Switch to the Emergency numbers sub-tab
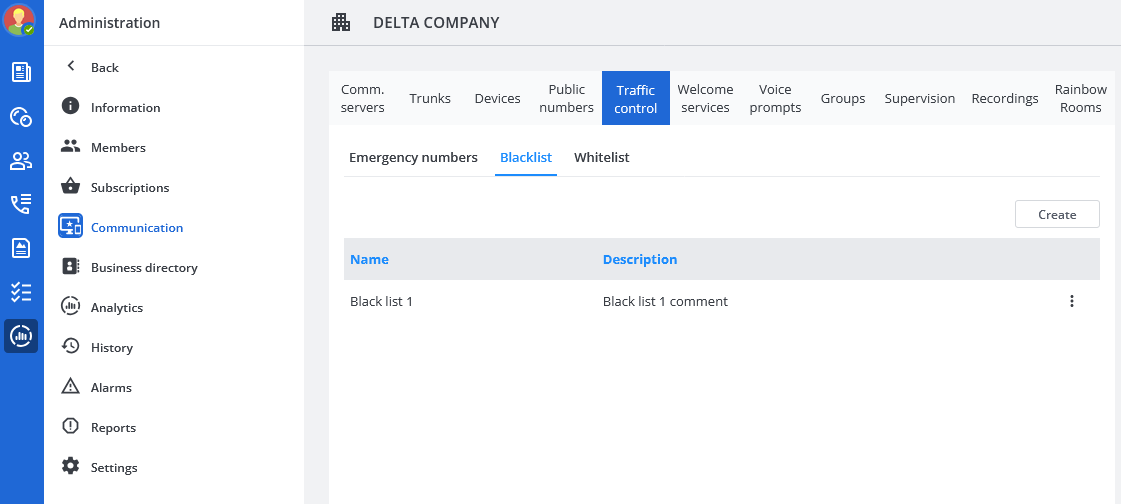The width and height of the screenshot is (1121, 504). point(413,158)
